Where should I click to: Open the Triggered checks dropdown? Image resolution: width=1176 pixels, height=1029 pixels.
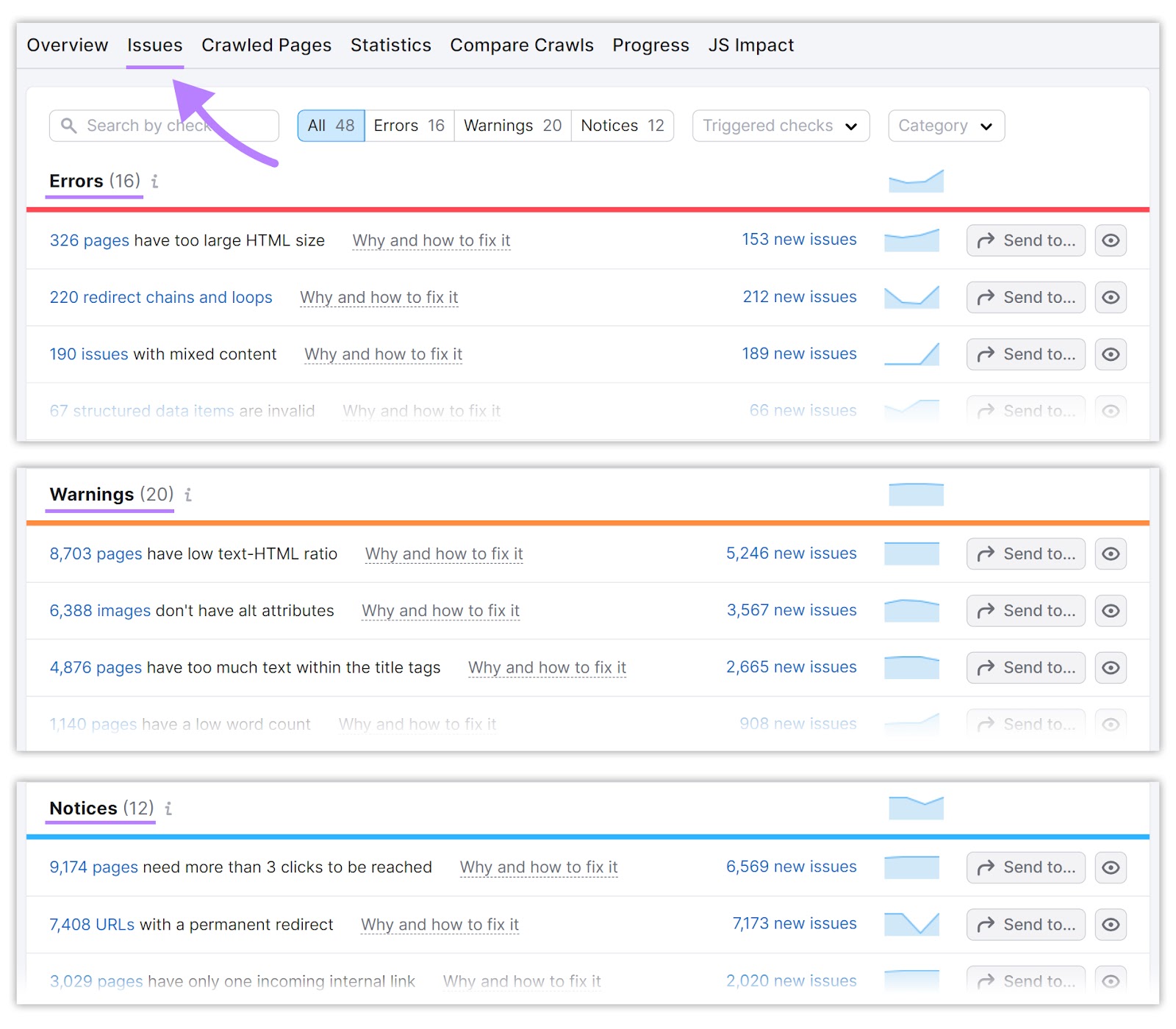(780, 126)
